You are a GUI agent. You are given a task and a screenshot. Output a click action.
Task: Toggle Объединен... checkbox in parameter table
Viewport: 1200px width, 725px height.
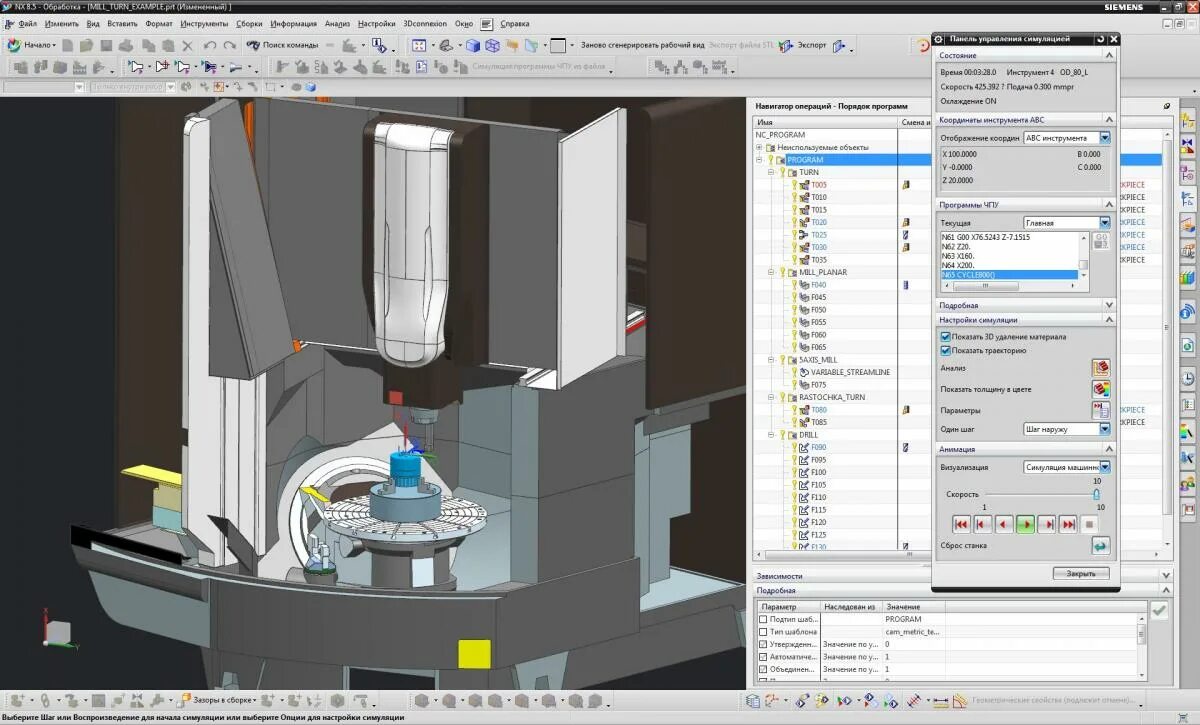pyautogui.click(x=763, y=670)
